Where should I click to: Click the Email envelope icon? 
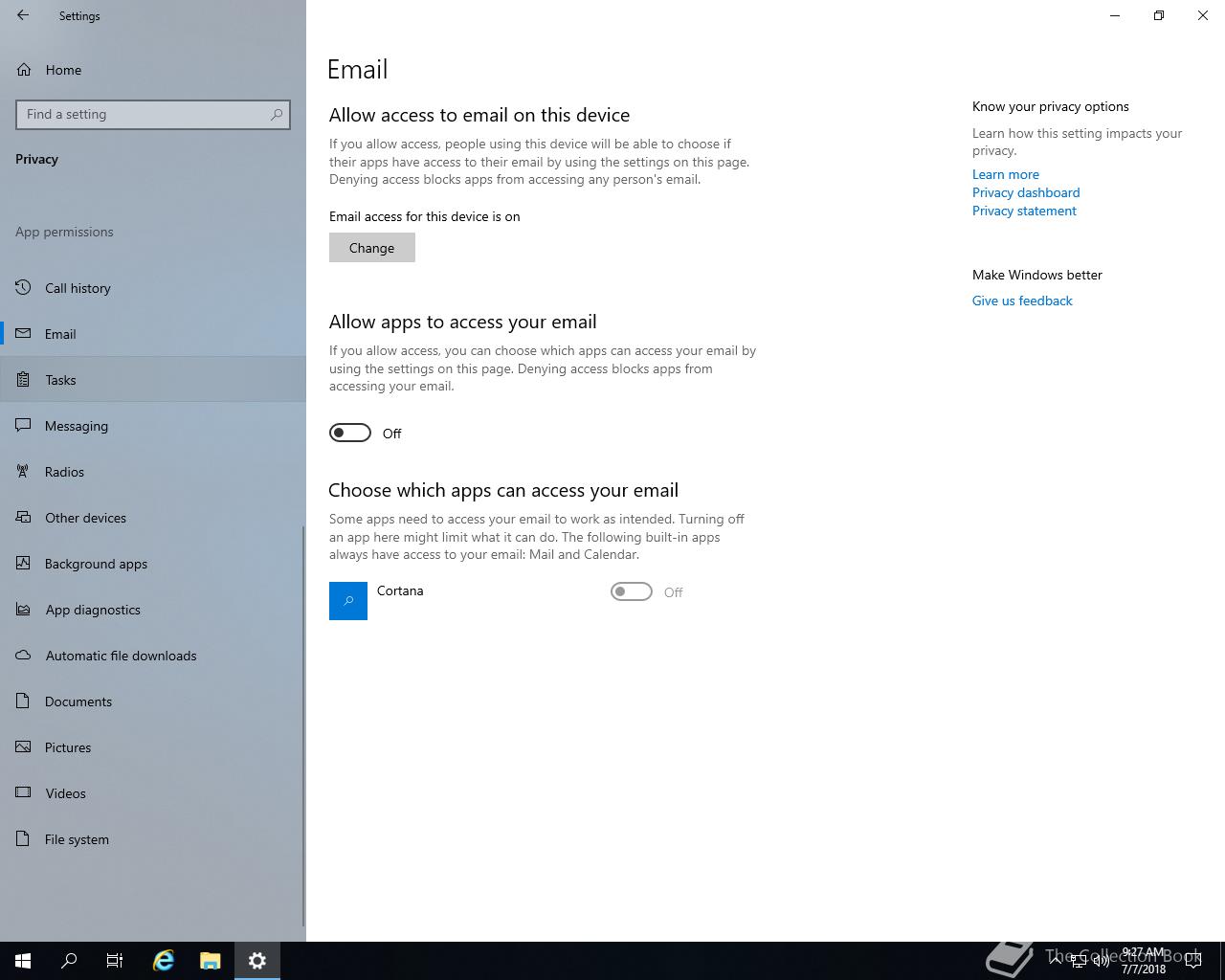pos(24,334)
